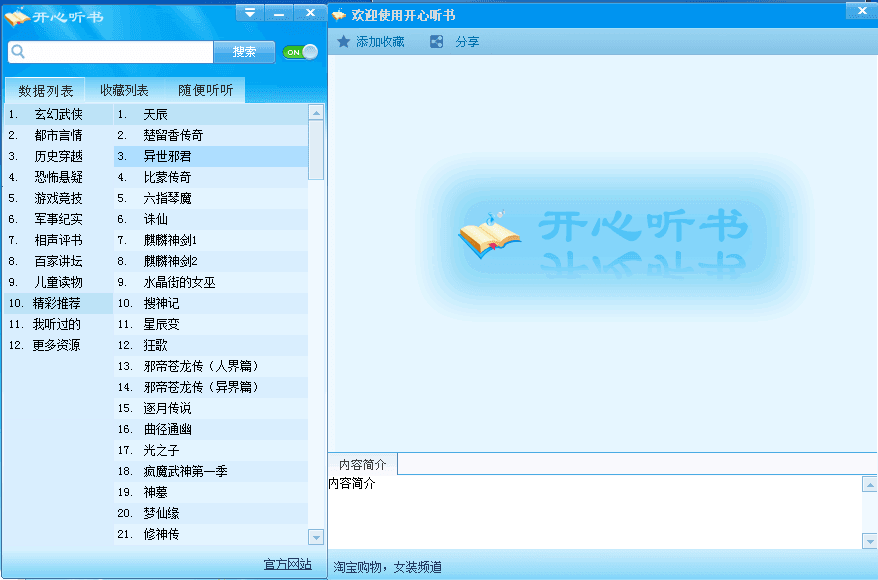Open the title bar dropdown menu arrow
This screenshot has width=878, height=580.
click(250, 12)
